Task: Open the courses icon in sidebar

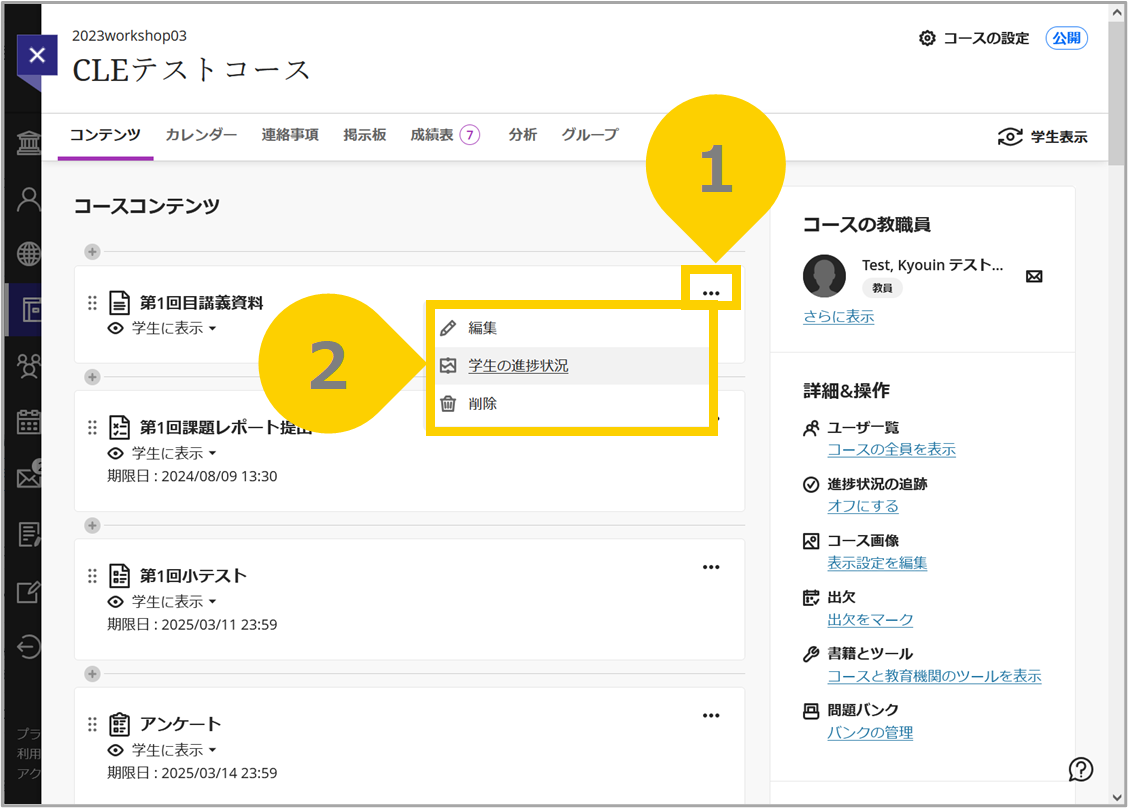Action: point(30,310)
